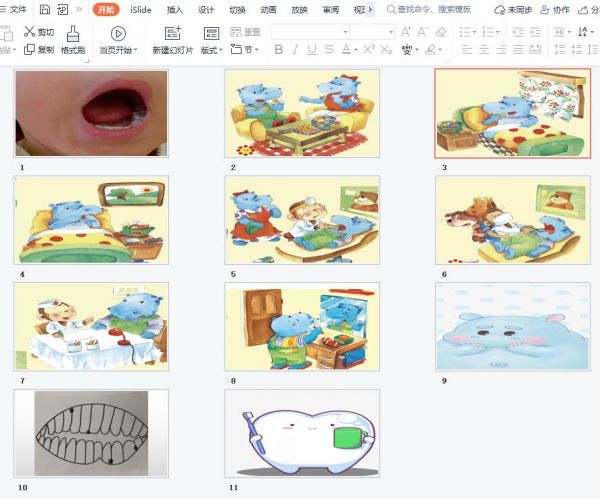
Task: Switch to the 切换 tab
Action: point(237,10)
